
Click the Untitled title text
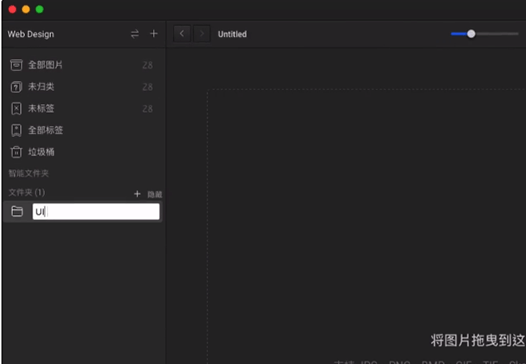(x=232, y=34)
